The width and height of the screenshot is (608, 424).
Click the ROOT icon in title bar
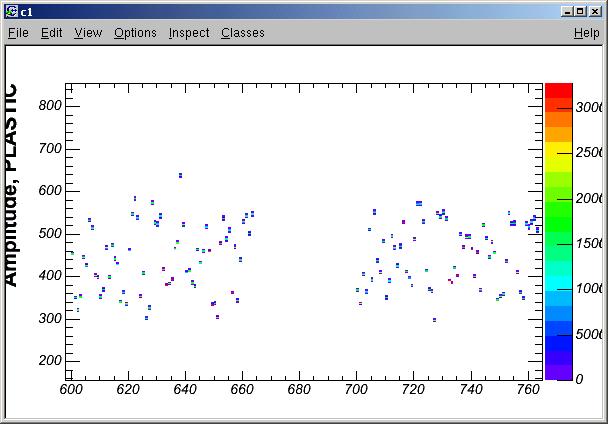(x=12, y=12)
